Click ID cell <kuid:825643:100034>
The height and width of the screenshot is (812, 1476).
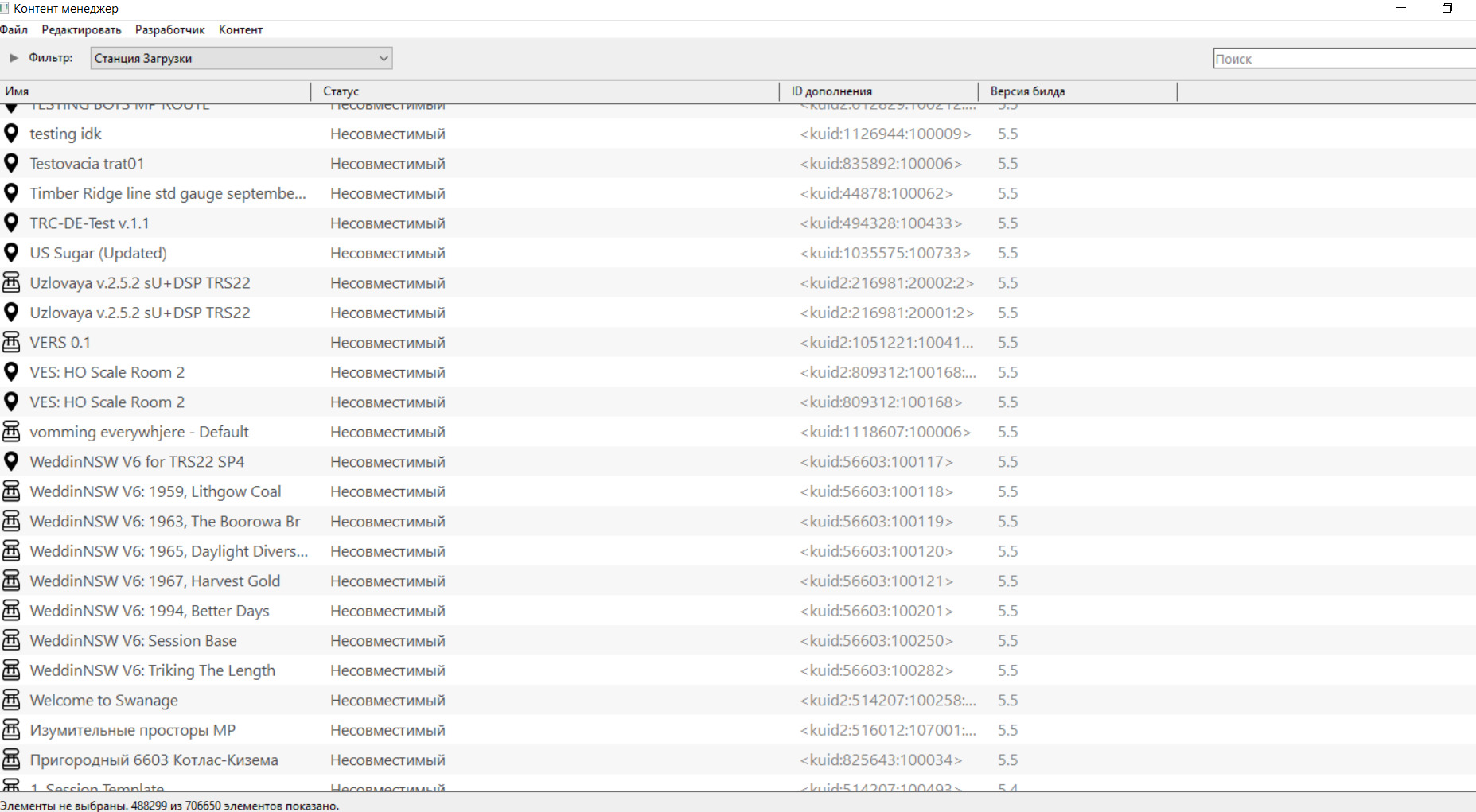pos(881,760)
